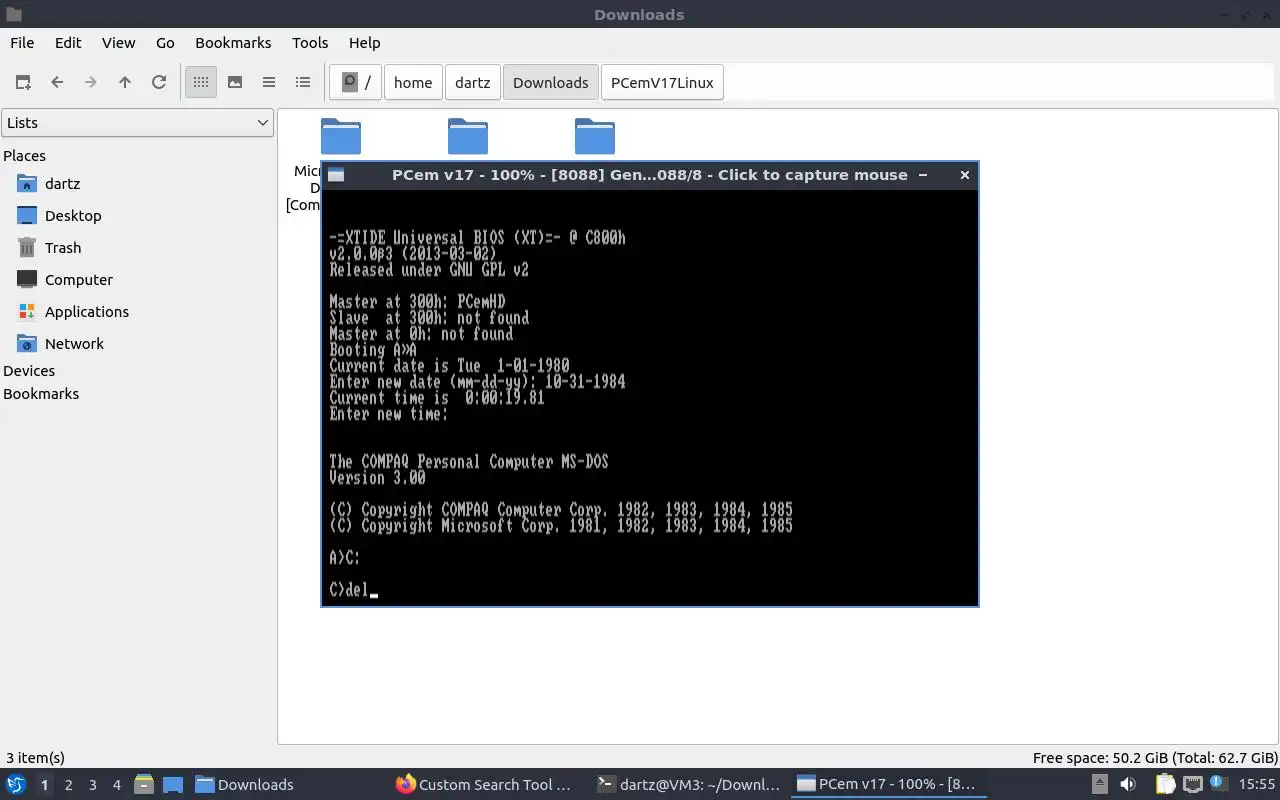Switch to workspace 4

(x=116, y=784)
